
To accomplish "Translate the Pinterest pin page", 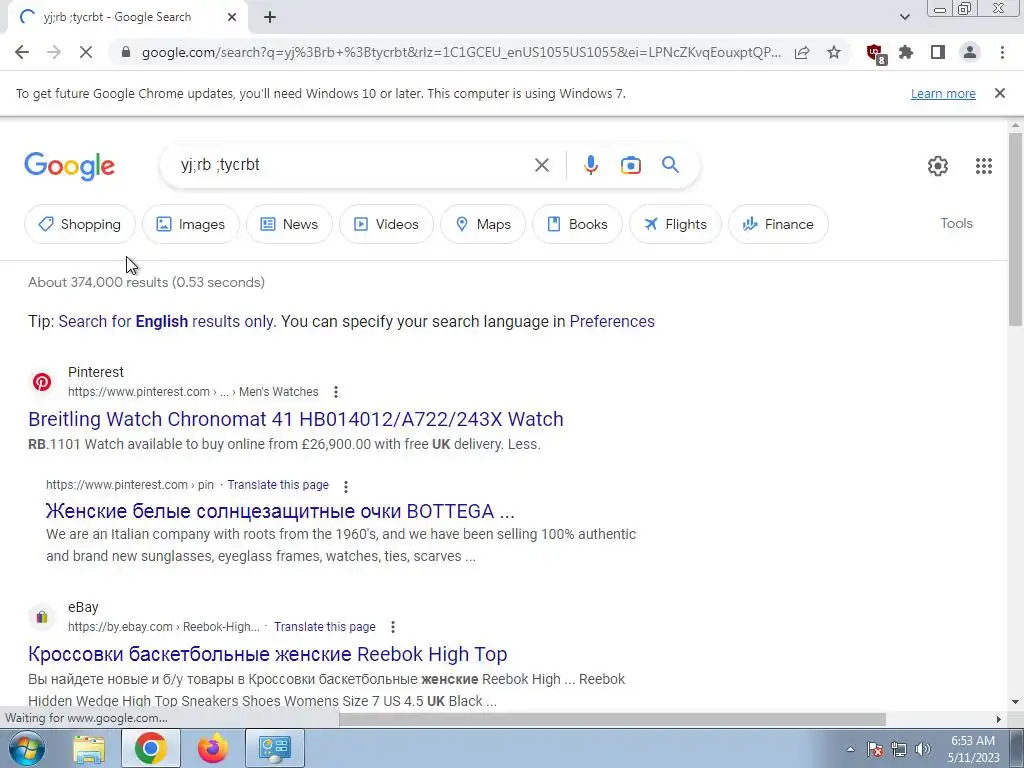I will click(278, 485).
